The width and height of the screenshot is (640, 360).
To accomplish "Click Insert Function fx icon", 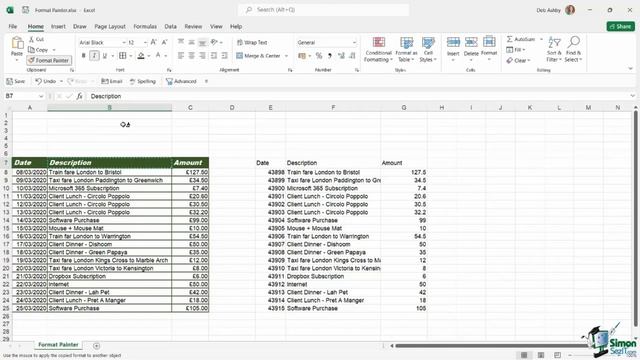I will coord(79,96).
